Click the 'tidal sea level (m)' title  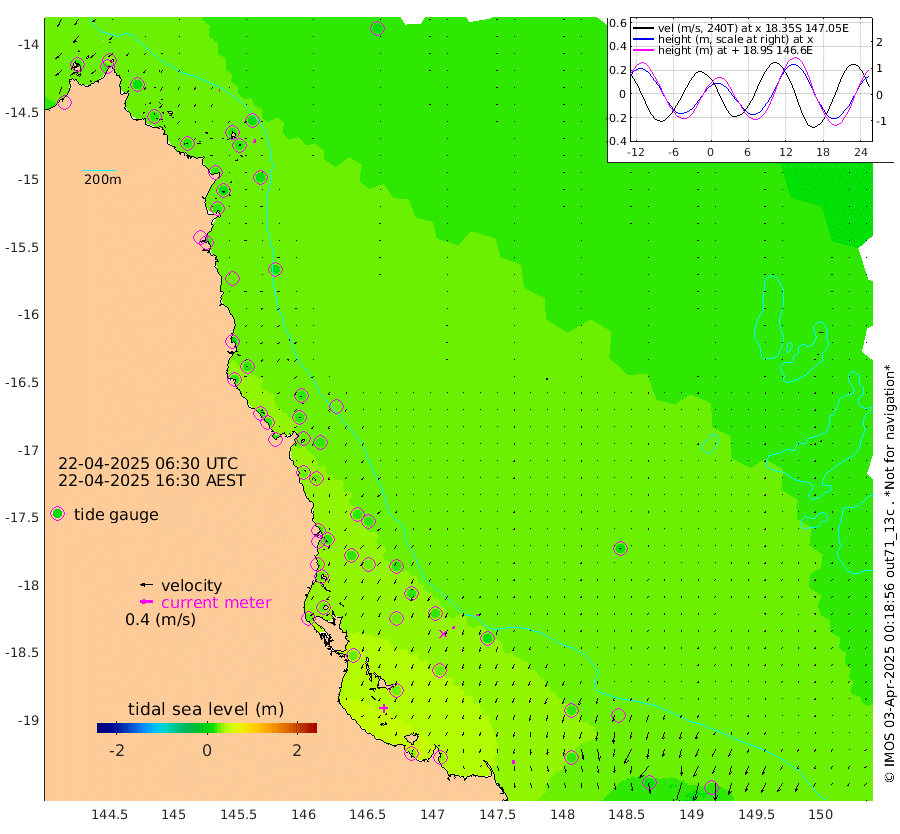[x=206, y=709]
